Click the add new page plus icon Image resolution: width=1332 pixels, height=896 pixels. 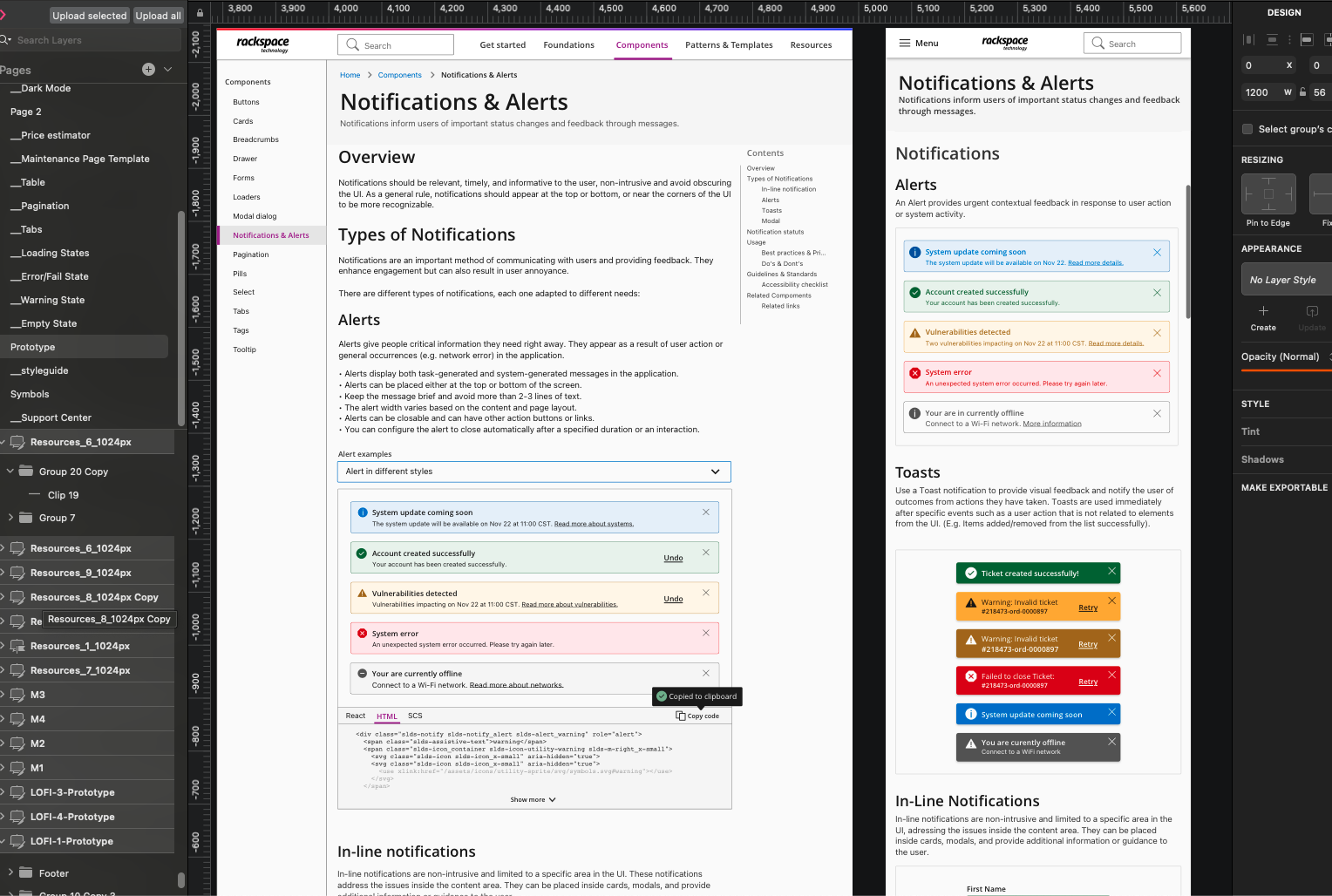[x=148, y=70]
